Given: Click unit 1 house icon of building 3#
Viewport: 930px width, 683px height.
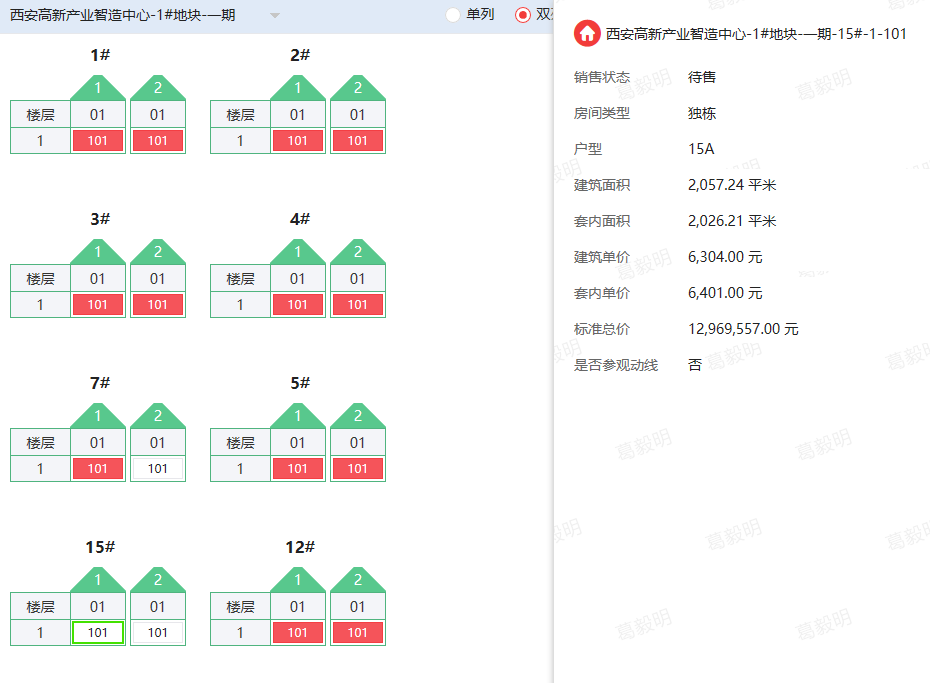Looking at the screenshot, I should 98,252.
